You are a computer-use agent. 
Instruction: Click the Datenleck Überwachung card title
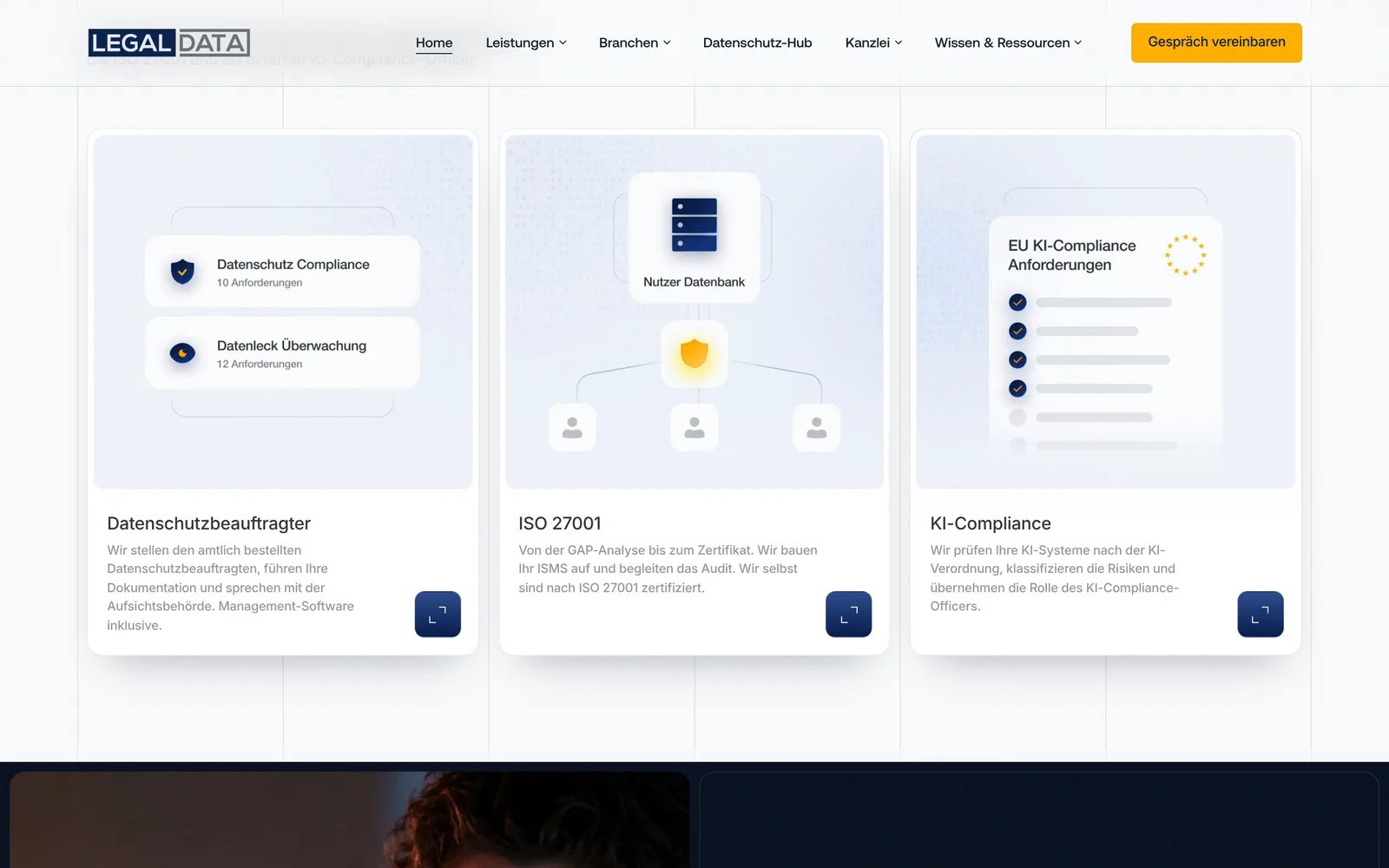point(292,345)
